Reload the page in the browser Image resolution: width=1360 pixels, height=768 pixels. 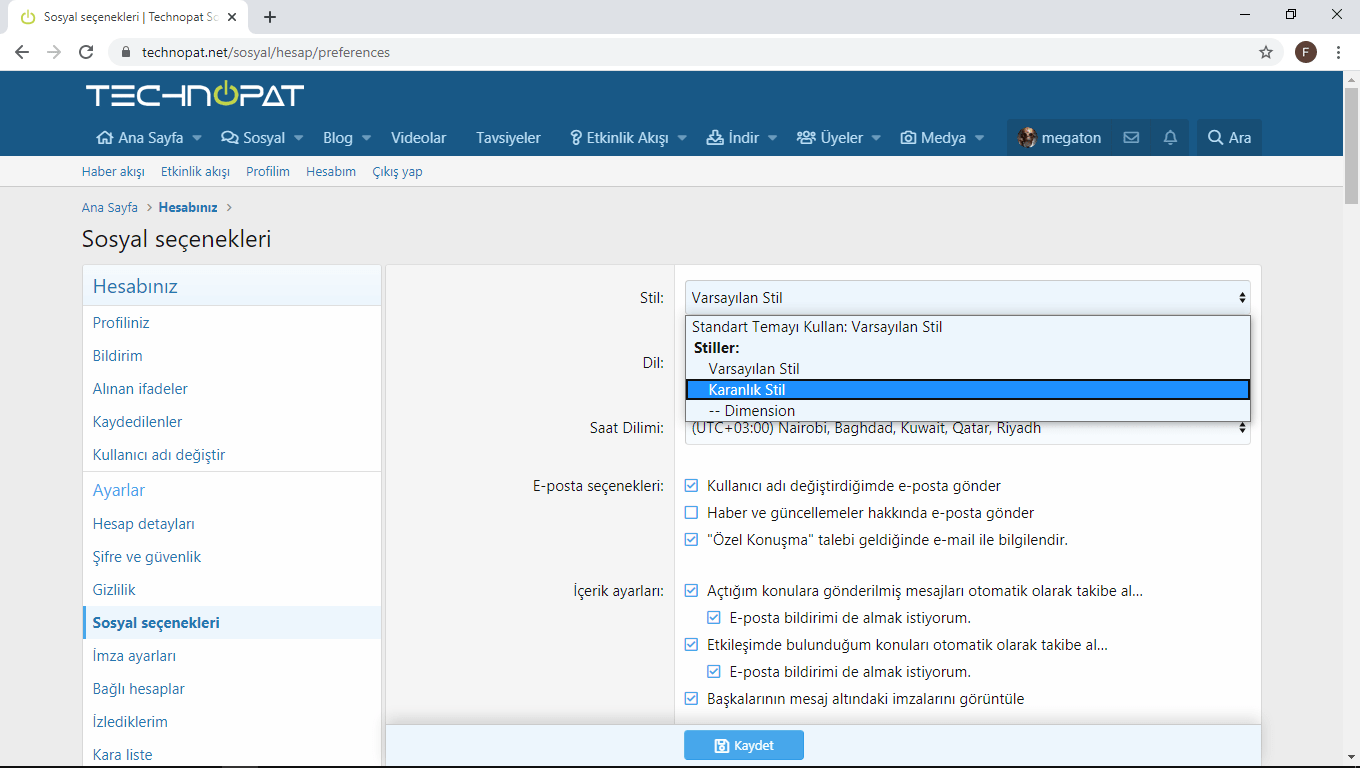[x=86, y=52]
